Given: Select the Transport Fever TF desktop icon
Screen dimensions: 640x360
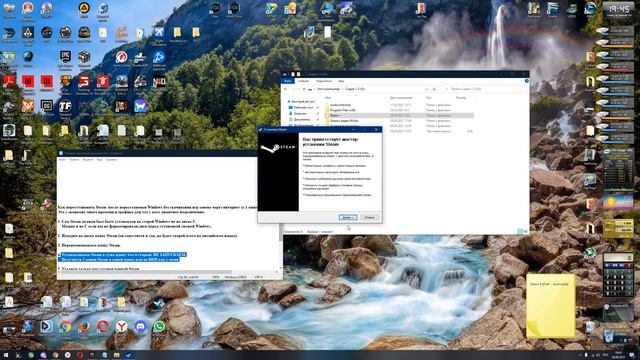Looking at the screenshot, I should click(65, 108).
